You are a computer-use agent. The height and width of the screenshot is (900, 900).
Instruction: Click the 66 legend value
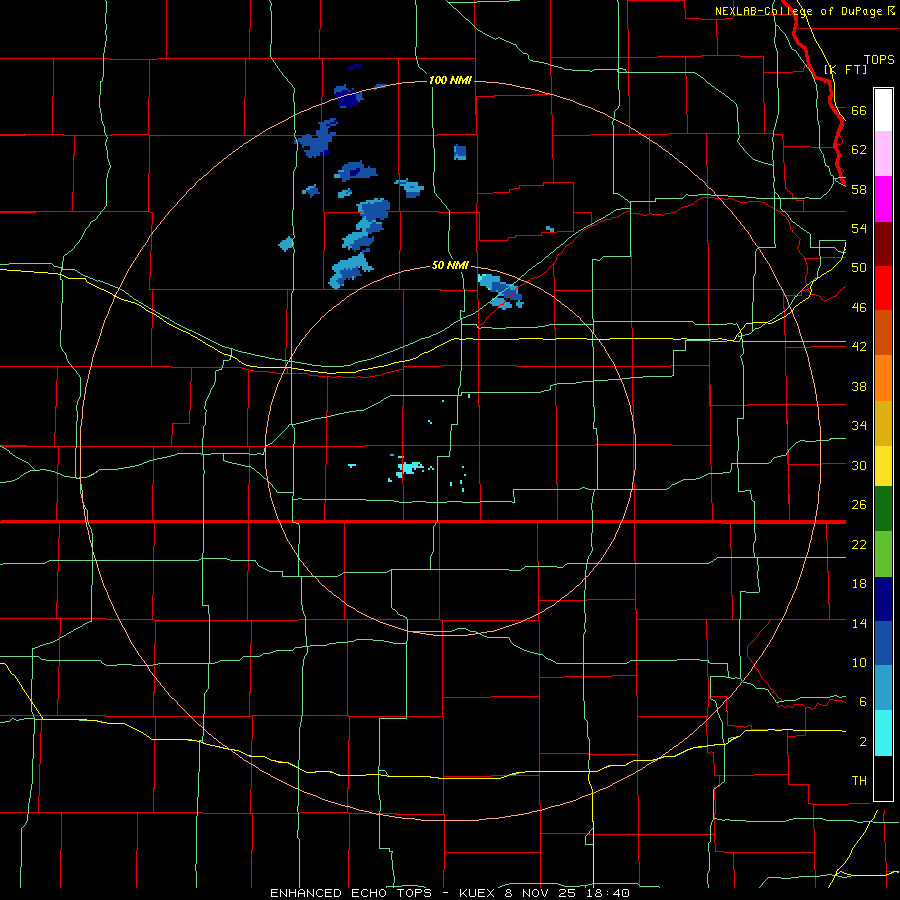tap(859, 110)
